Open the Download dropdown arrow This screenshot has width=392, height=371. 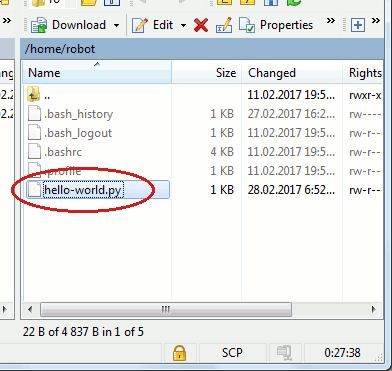[x=116, y=25]
